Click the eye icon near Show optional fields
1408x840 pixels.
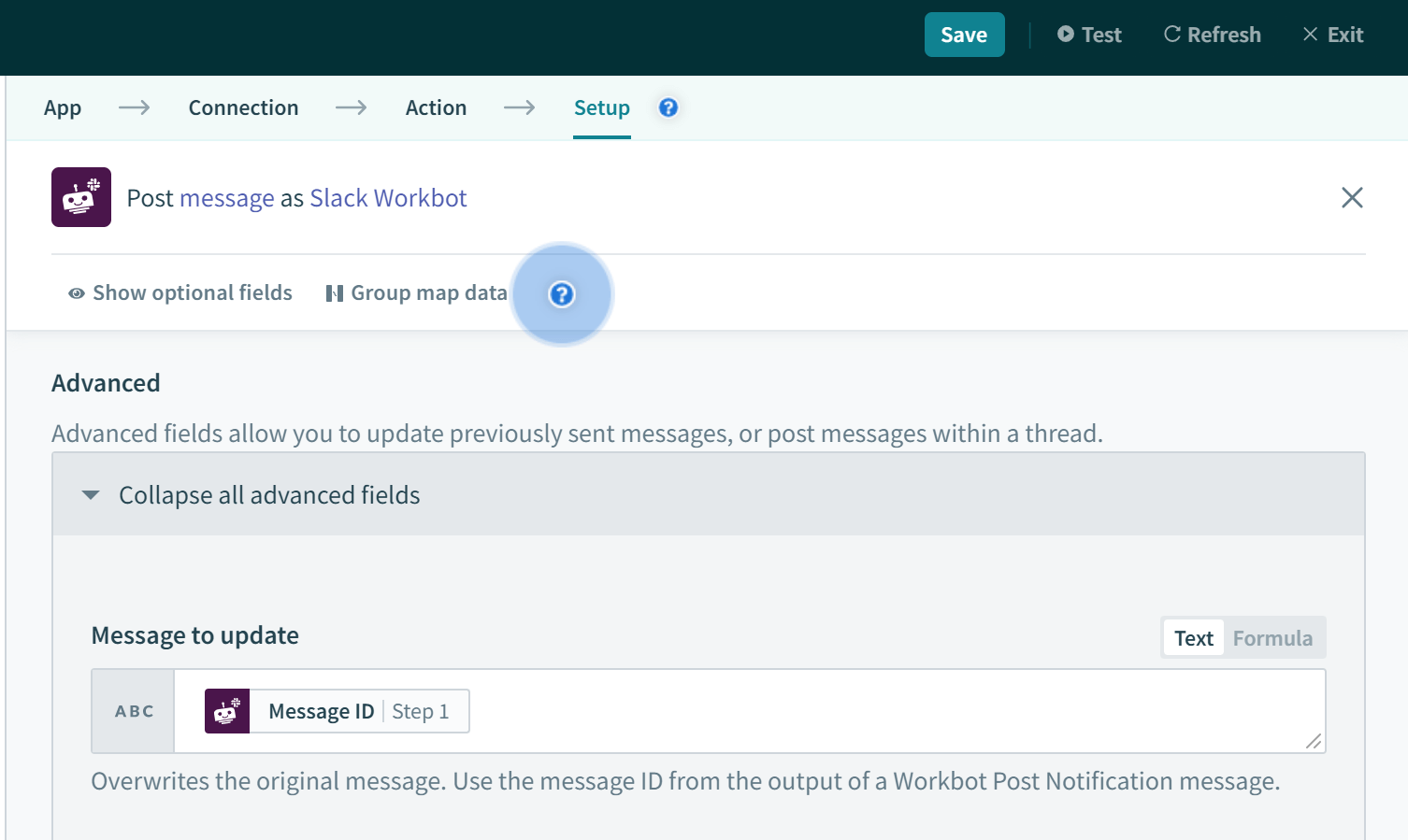(x=76, y=292)
